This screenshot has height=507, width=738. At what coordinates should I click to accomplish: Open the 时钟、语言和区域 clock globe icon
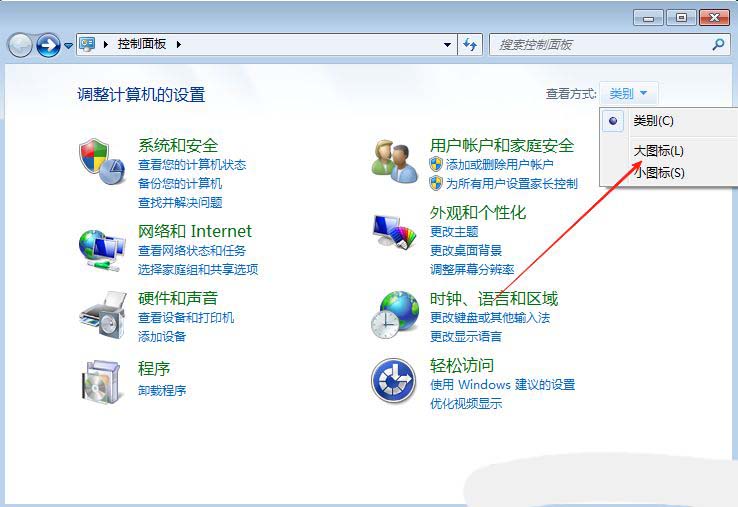click(394, 314)
